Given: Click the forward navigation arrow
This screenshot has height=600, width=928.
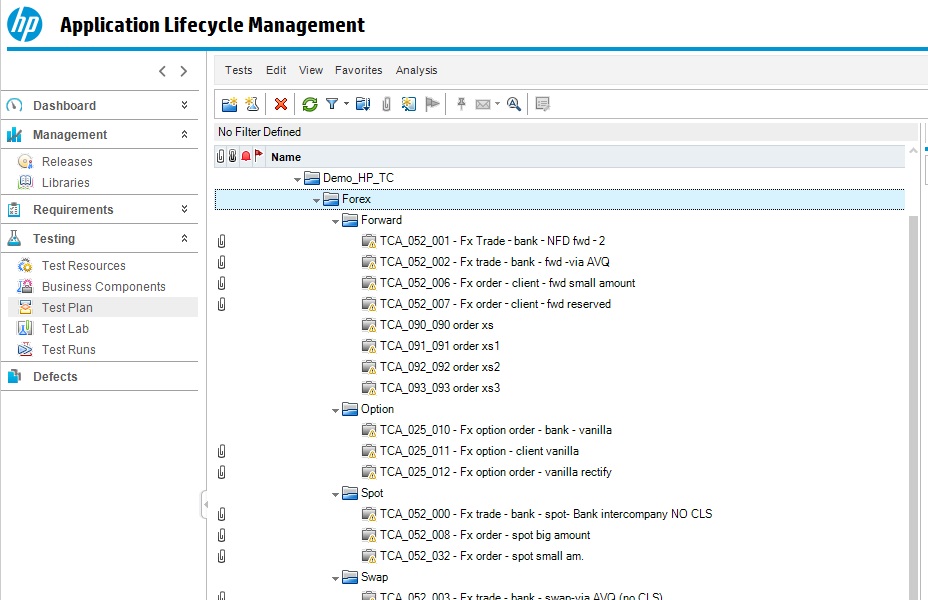Looking at the screenshot, I should click(183, 71).
